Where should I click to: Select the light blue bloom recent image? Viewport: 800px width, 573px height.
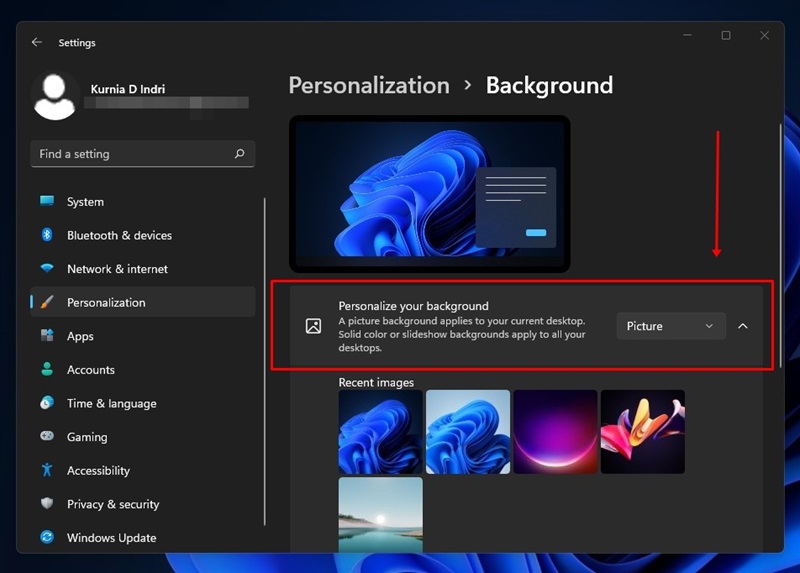[468, 432]
